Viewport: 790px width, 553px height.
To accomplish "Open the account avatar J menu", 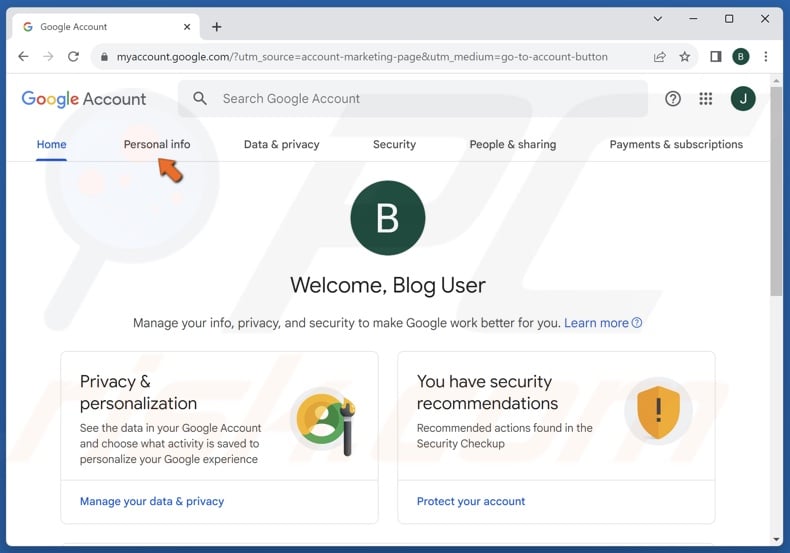I will [743, 99].
